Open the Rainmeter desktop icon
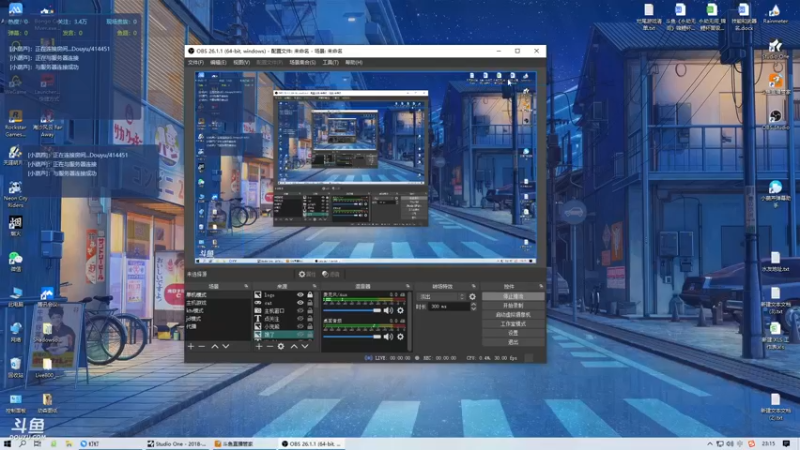This screenshot has height=450, width=800. click(775, 14)
